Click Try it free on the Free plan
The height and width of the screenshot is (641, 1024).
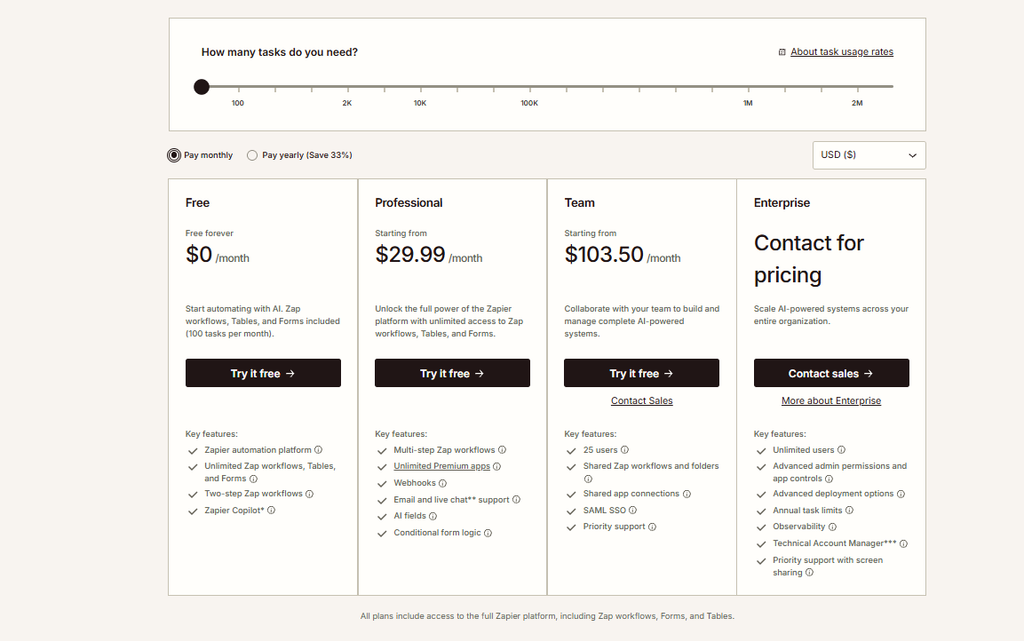pos(263,373)
